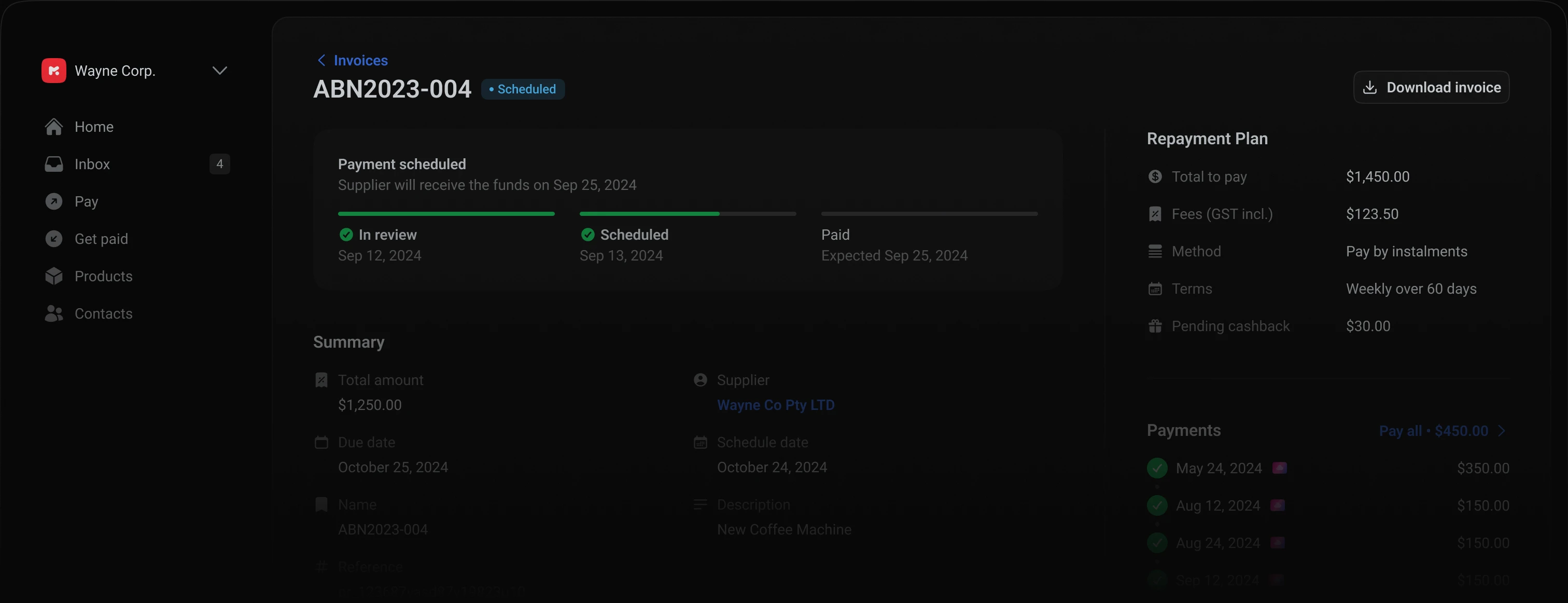The image size is (1568, 603).
Task: Click the Download invoice button
Action: 1431,87
